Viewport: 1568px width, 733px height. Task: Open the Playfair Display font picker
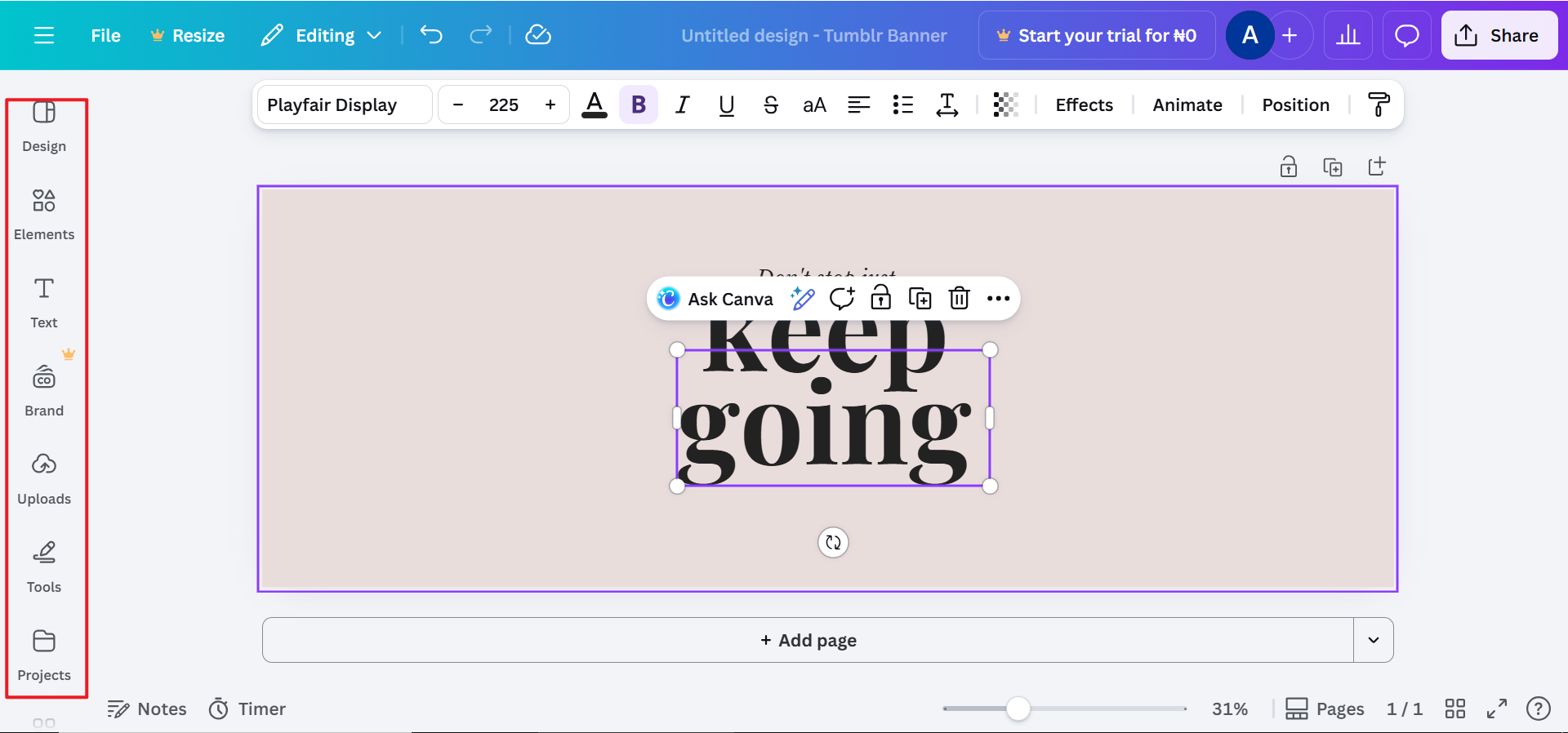(x=345, y=104)
